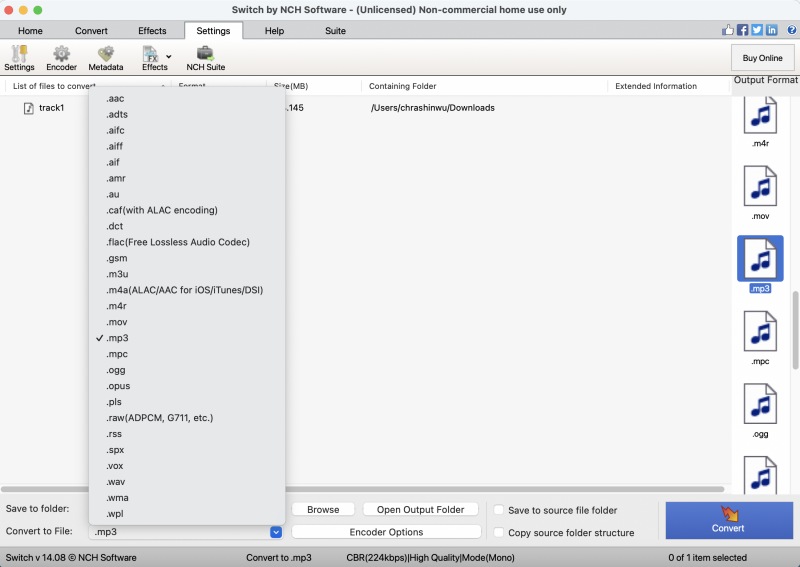This screenshot has width=800, height=567.
Task: Choose .wpl from the format list
Action: pos(187,513)
